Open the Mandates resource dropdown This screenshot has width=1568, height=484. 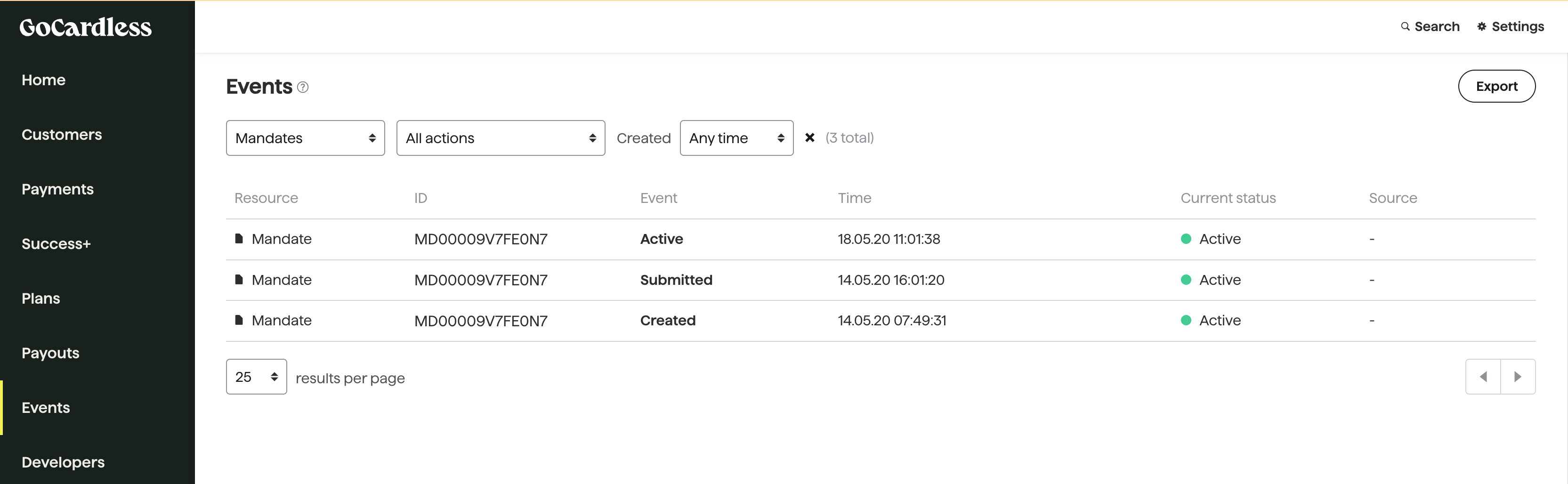point(305,138)
